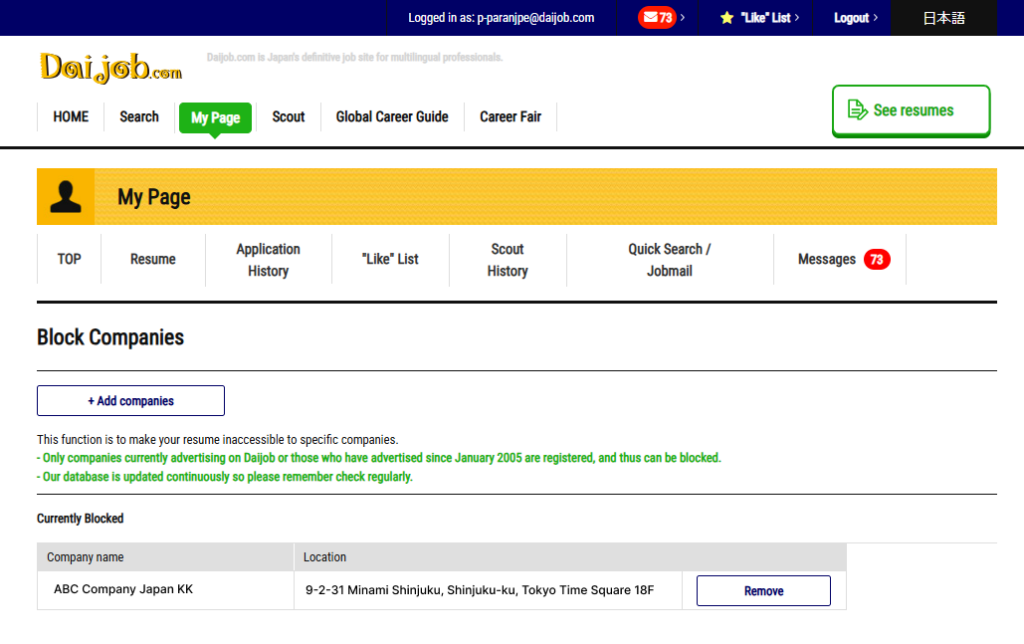Image resolution: width=1024 pixels, height=644 pixels.
Task: Click the Currently Blocked label
Action: [80, 519]
